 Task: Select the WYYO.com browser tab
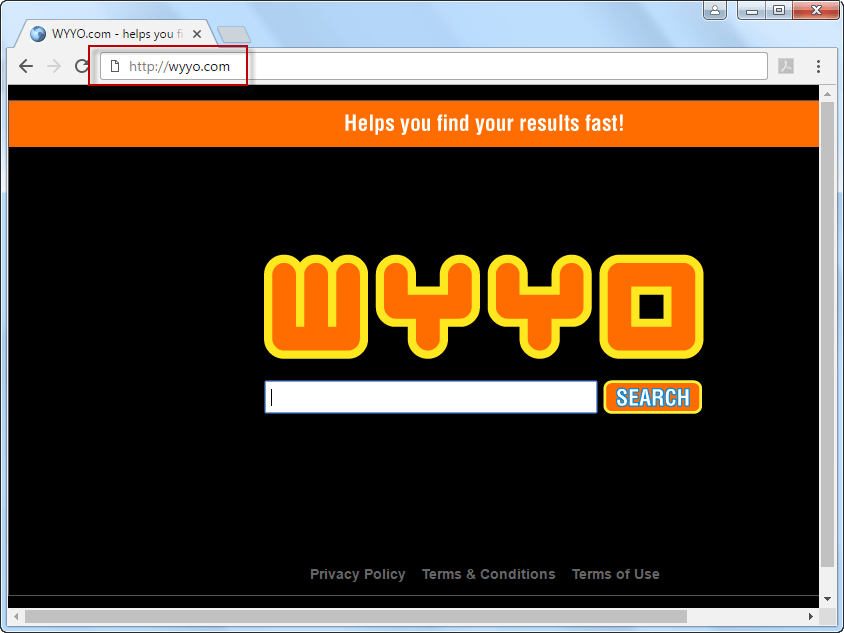pyautogui.click(x=116, y=34)
